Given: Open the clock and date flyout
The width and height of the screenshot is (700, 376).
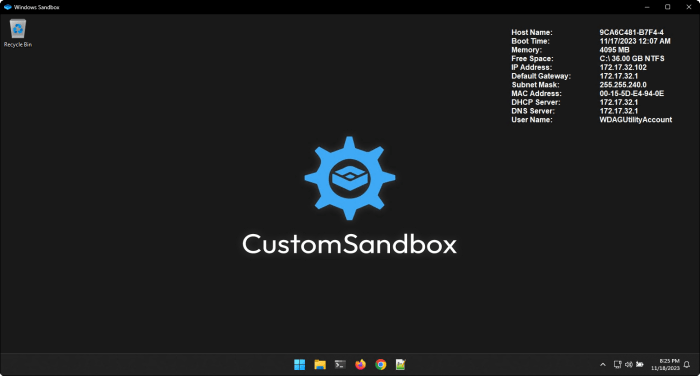Looking at the screenshot, I should pyautogui.click(x=665, y=364).
